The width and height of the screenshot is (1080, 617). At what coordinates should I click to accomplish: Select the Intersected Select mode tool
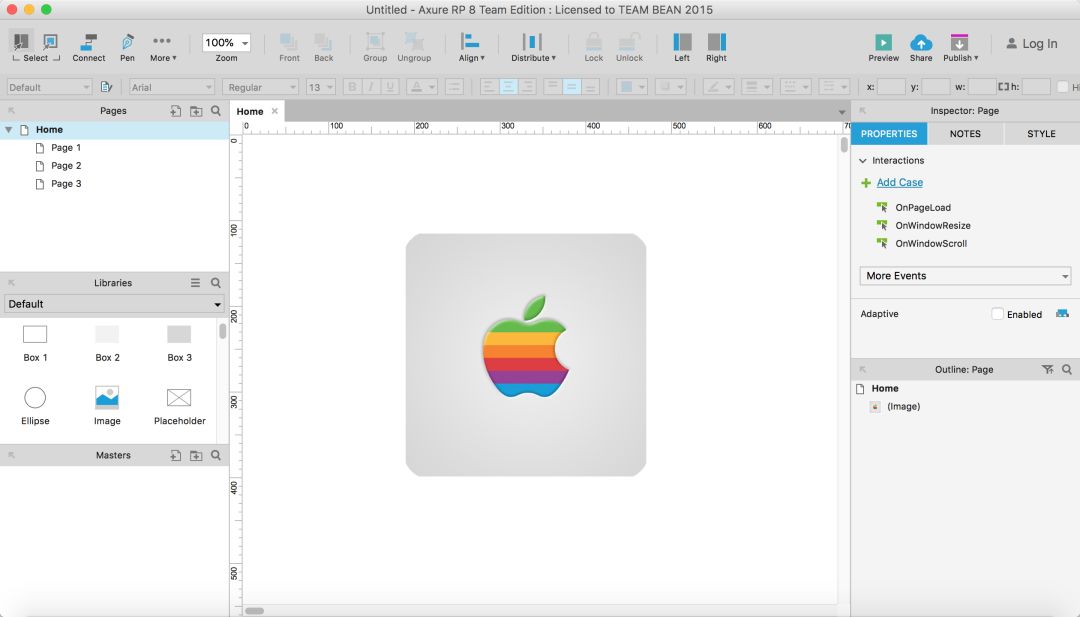(21, 43)
